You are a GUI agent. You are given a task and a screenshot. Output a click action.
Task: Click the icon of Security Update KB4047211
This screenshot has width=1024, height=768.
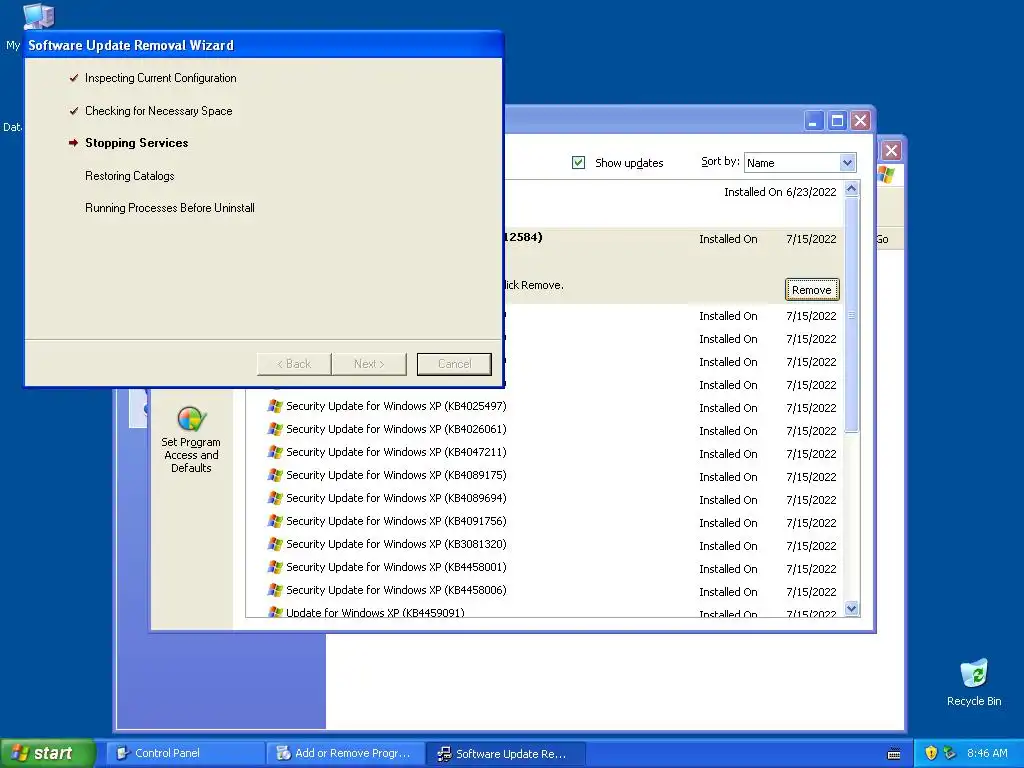[x=275, y=452]
